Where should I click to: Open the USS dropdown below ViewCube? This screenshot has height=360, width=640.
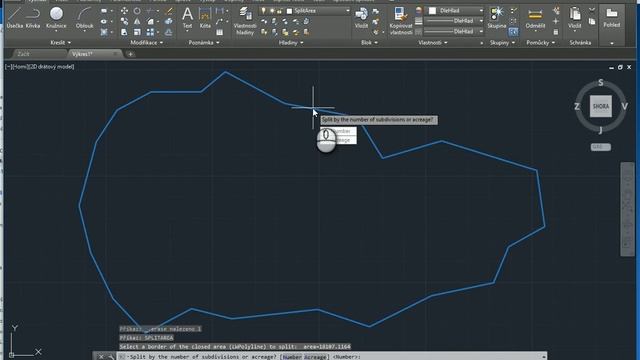[601, 147]
